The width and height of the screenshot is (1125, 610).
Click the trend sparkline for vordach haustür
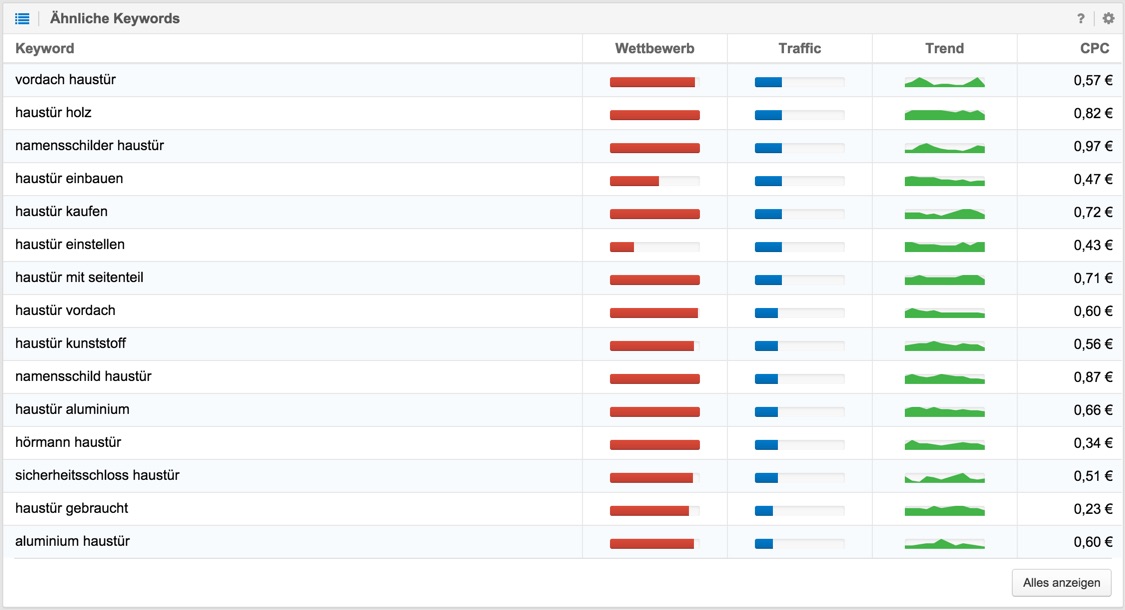(x=944, y=82)
